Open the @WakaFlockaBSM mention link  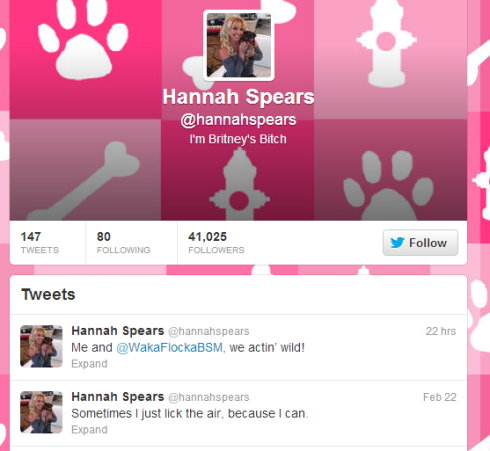pyautogui.click(x=169, y=348)
